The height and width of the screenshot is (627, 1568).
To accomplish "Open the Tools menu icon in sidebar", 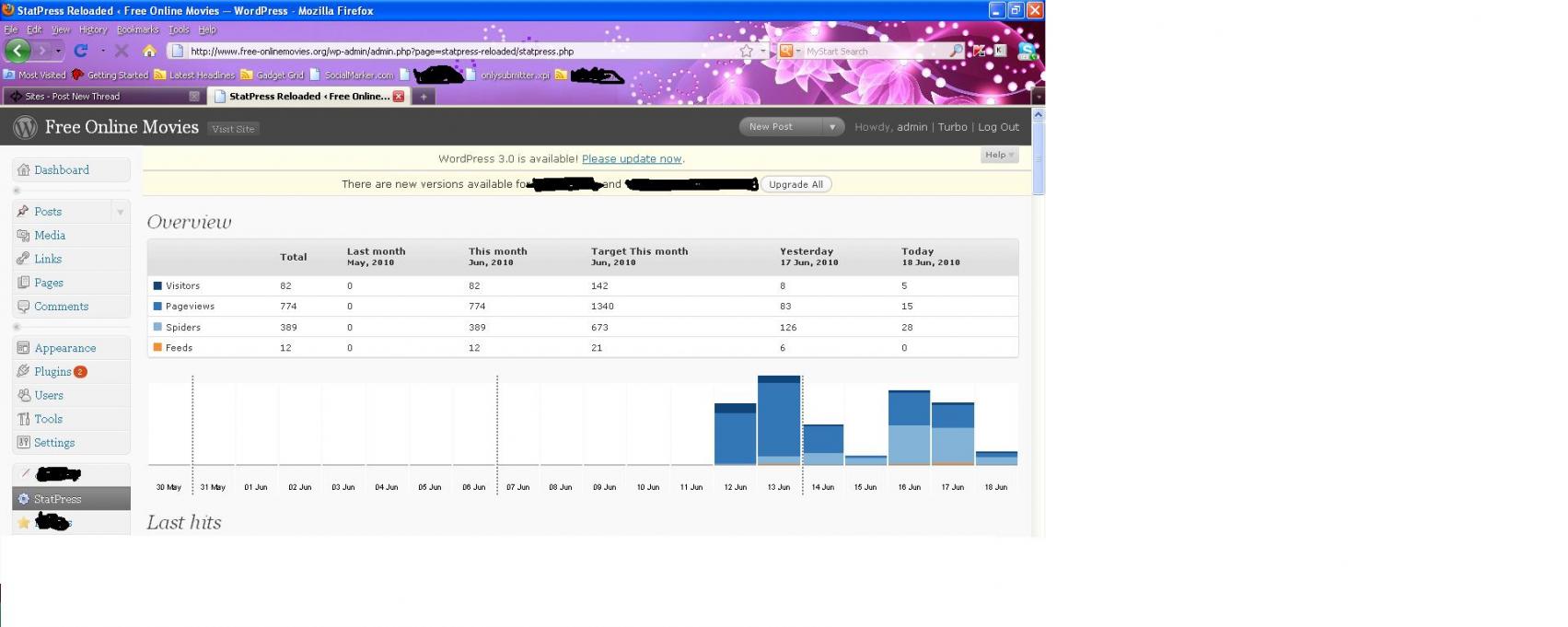I will (24, 419).
